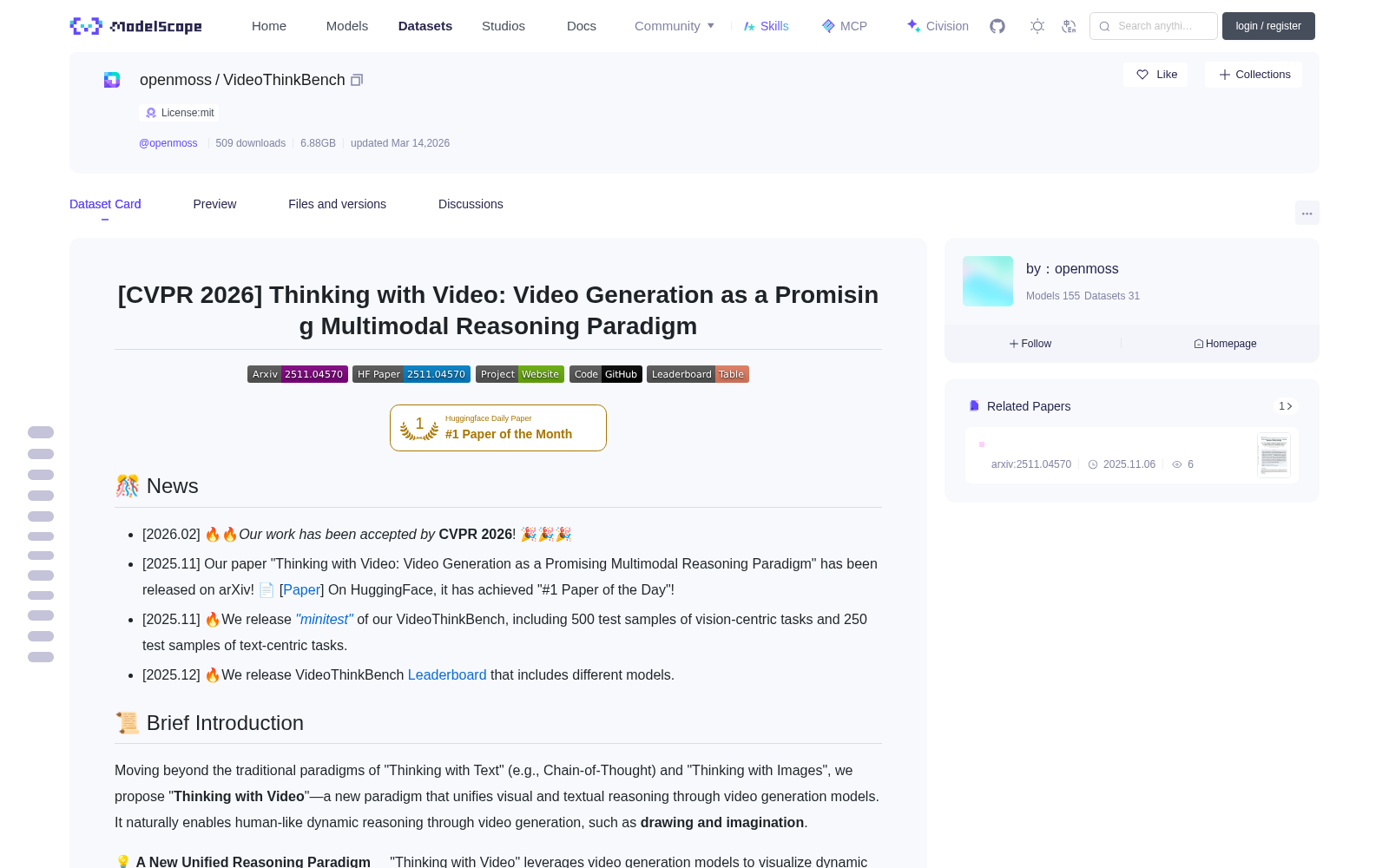The width and height of the screenshot is (1389, 868).
Task: Open the Code GitHub badge
Action: point(606,374)
